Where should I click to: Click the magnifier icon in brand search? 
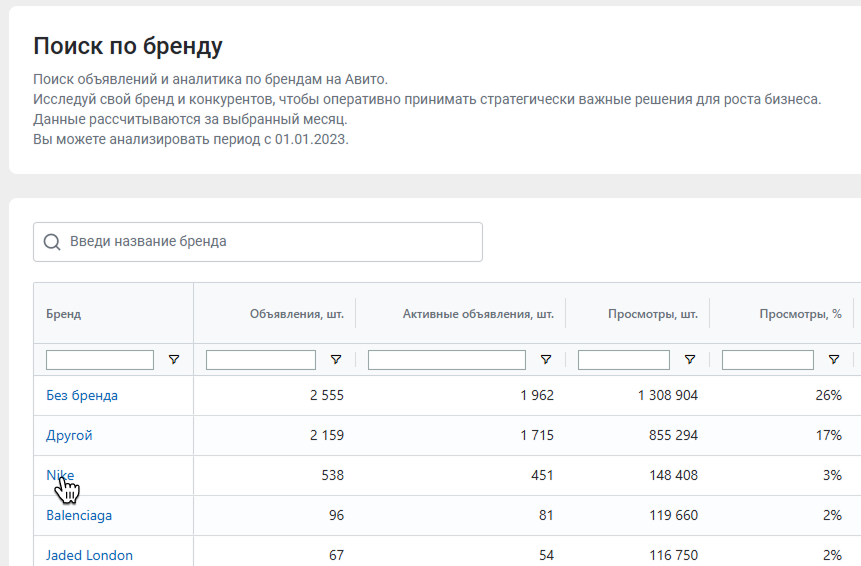[52, 242]
